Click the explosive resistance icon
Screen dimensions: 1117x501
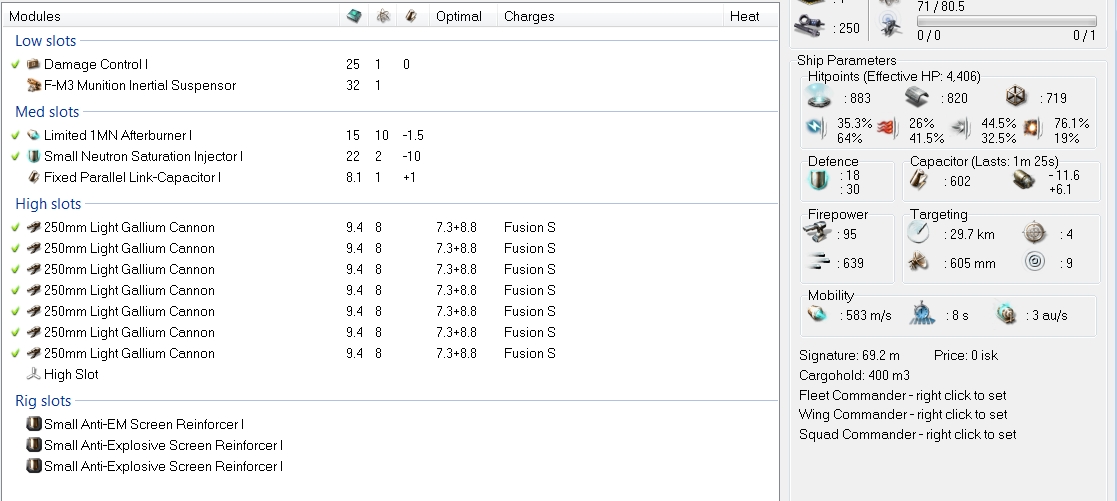coord(1033,131)
